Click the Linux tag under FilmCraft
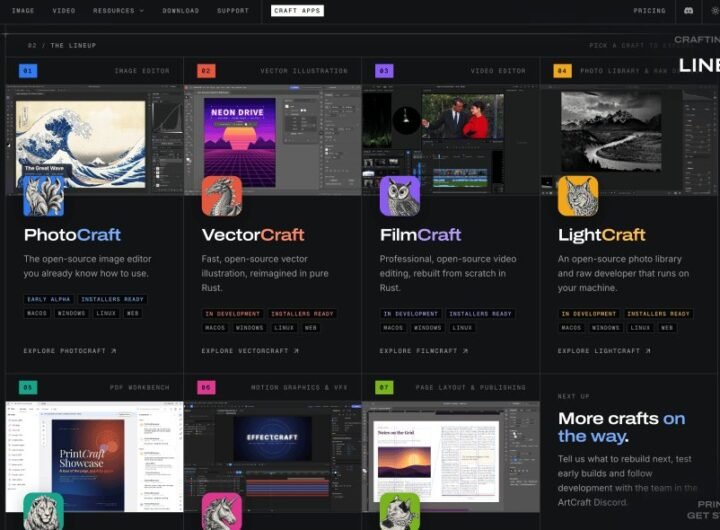720x530 pixels. click(462, 328)
